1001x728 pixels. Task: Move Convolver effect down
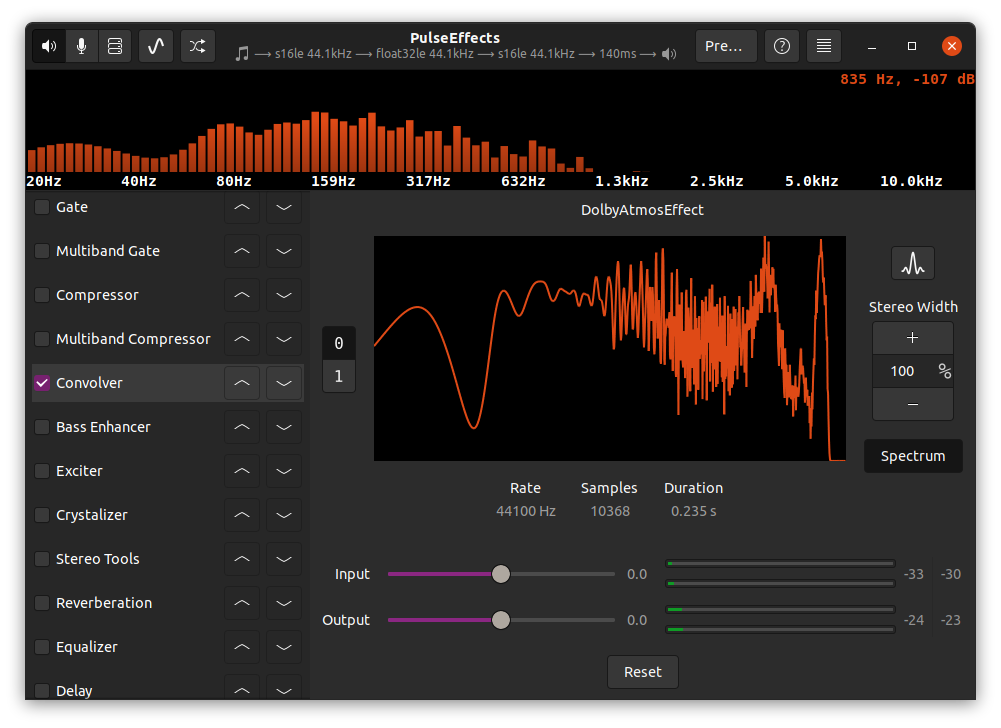[x=284, y=383]
